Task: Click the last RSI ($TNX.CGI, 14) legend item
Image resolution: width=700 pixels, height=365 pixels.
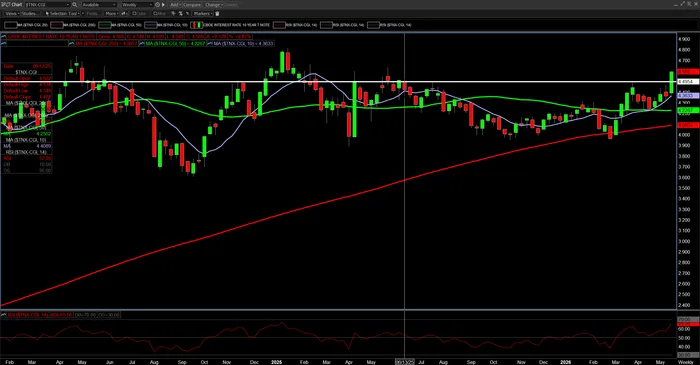Action: tap(389, 25)
